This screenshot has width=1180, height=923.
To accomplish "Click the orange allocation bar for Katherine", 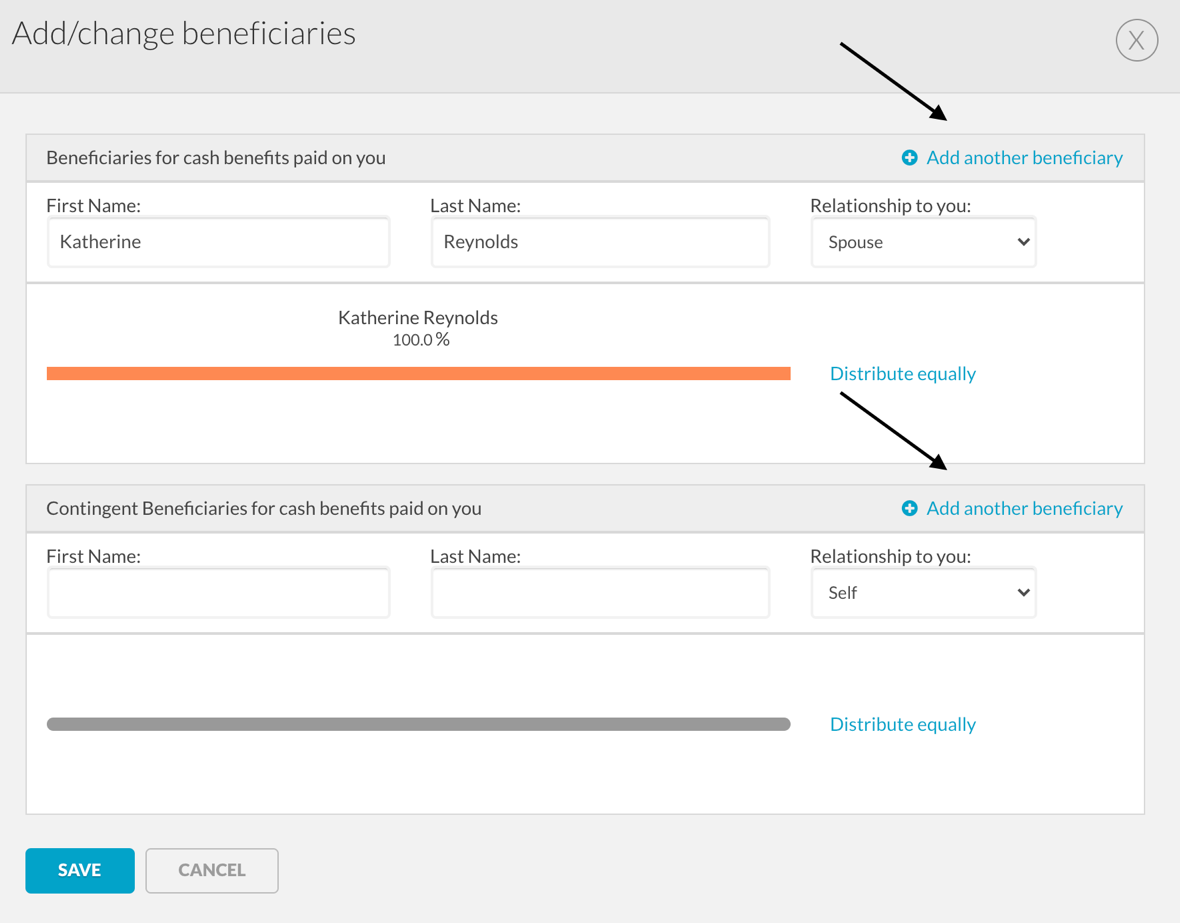I will click(418, 374).
